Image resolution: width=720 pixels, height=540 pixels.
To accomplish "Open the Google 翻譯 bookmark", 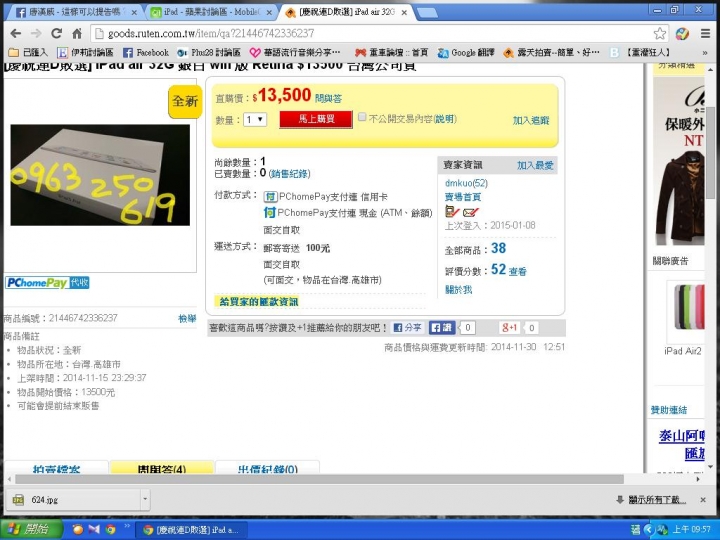I will click(x=466, y=53).
